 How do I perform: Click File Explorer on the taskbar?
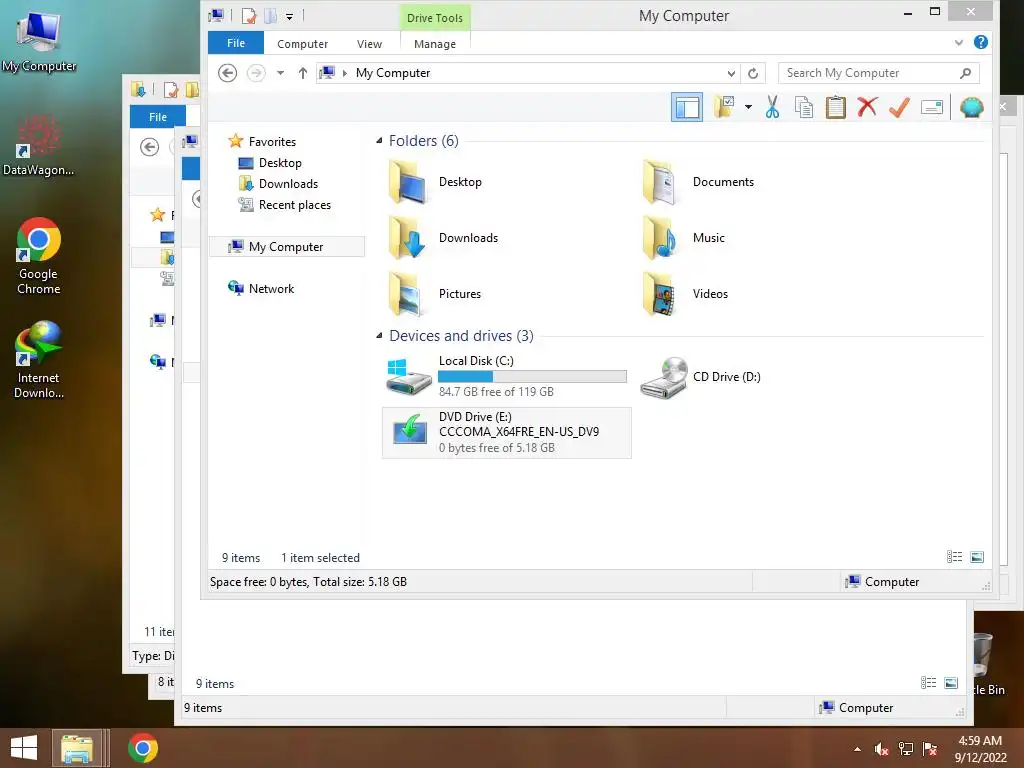[x=77, y=748]
